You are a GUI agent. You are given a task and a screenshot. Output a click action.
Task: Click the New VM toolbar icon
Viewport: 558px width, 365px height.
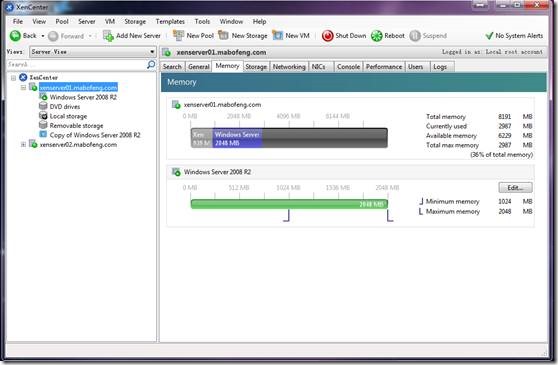point(278,35)
